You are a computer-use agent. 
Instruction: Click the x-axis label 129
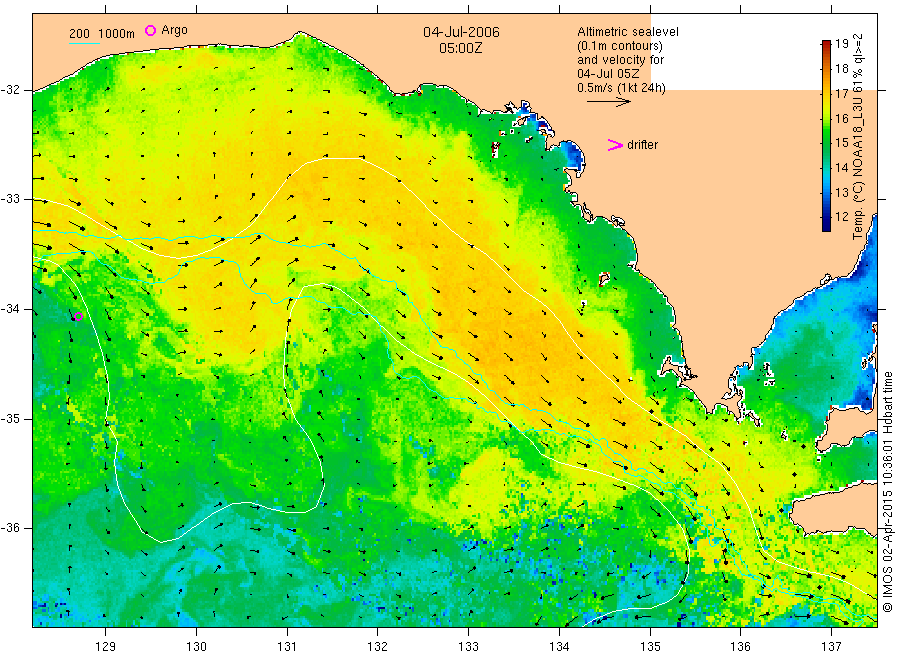106,646
